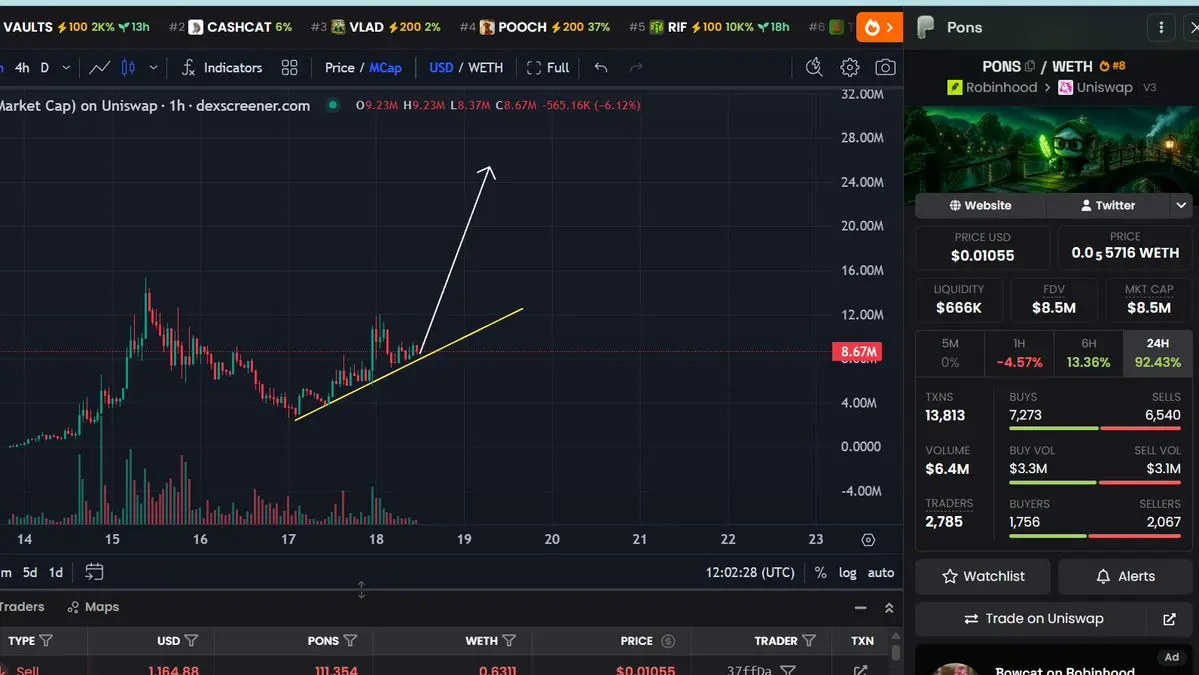The image size is (1199, 675).
Task: Expand the timeframe dropdown arrow
Action: point(67,68)
